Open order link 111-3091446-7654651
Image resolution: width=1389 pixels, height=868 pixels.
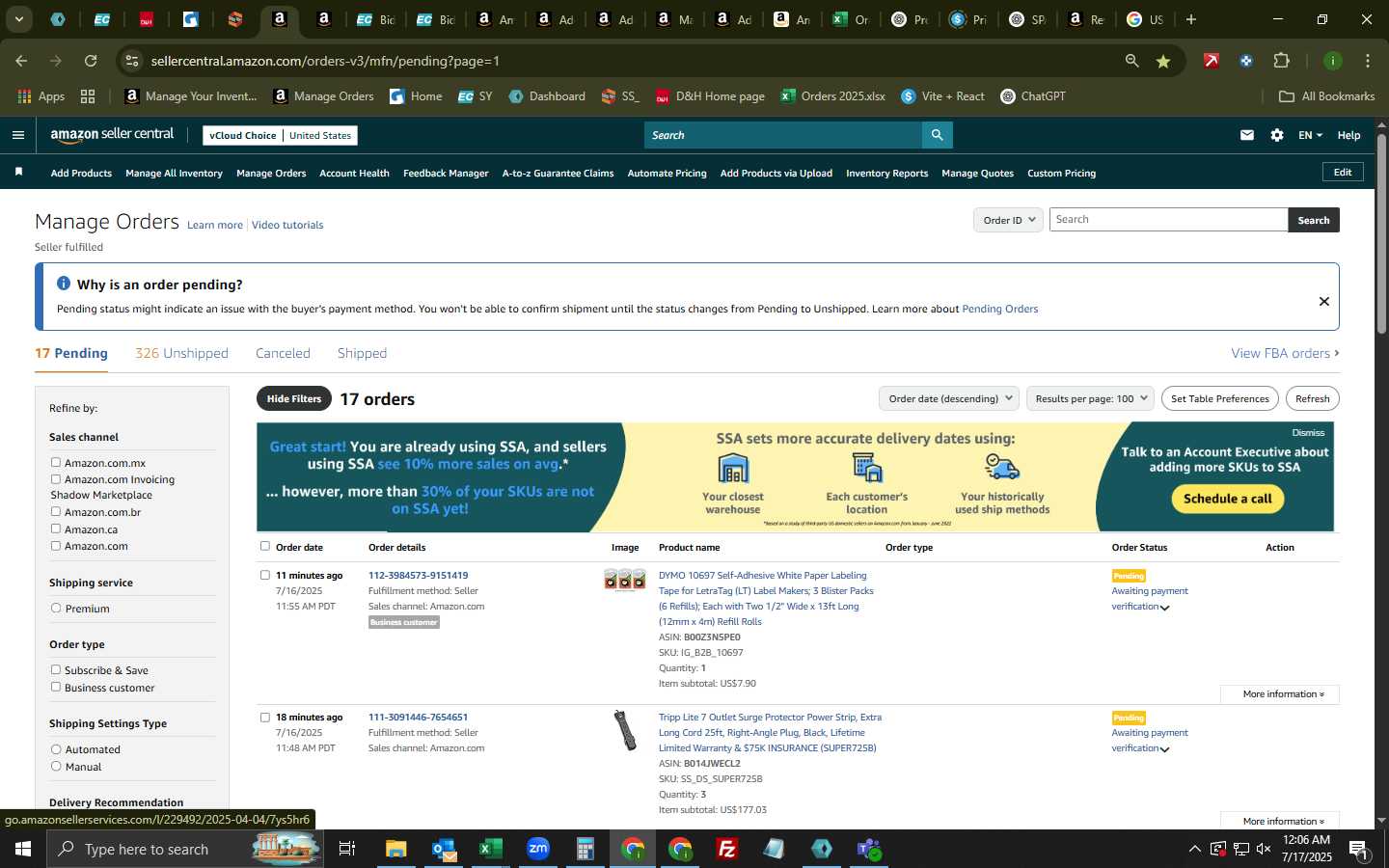pos(418,717)
